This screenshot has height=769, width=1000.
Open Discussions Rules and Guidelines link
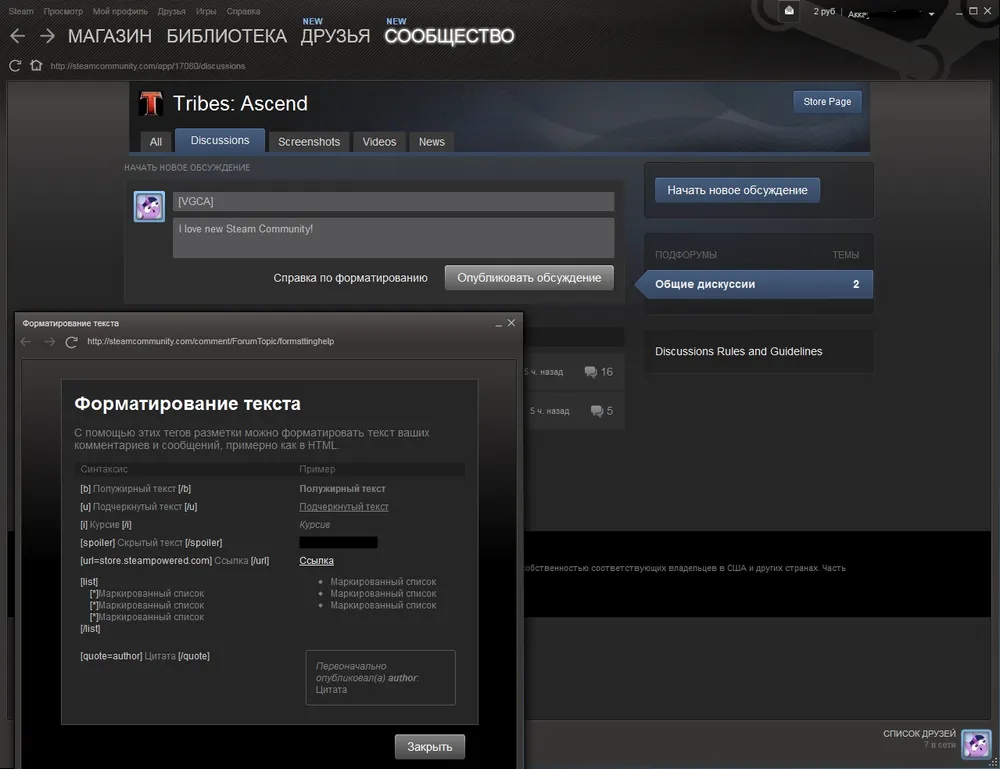(x=738, y=351)
